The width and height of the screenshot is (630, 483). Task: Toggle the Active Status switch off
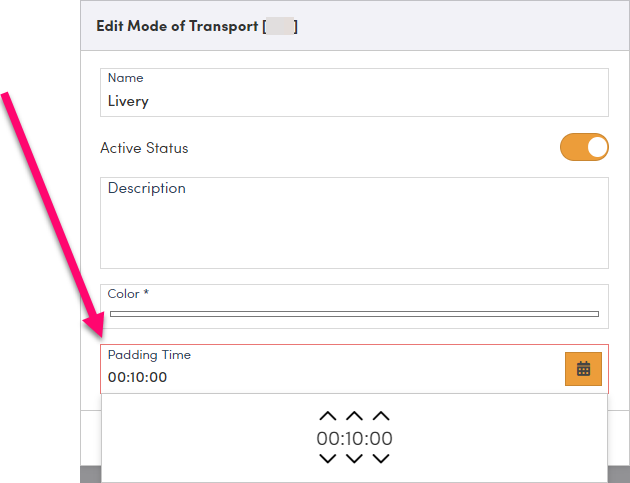584,148
